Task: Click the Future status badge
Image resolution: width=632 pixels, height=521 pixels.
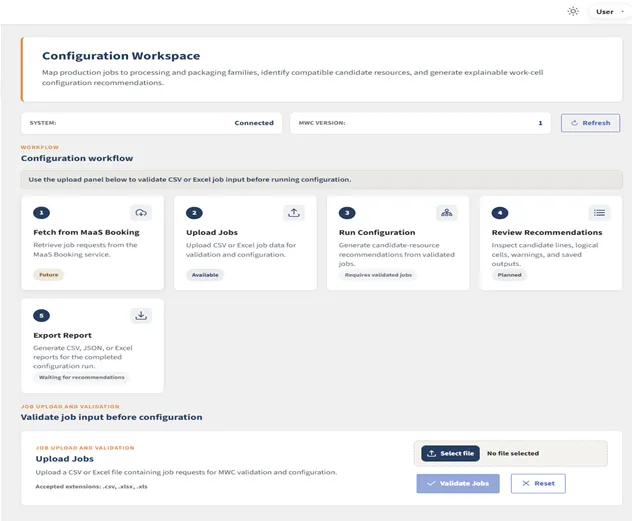Action: click(x=49, y=275)
